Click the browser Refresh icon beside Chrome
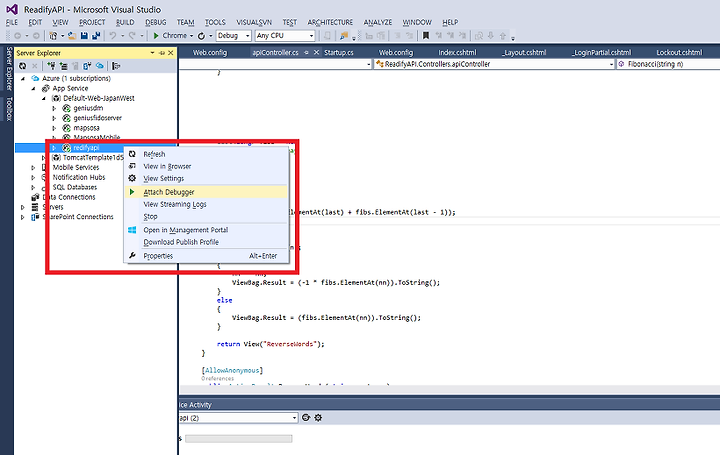 coord(201,36)
